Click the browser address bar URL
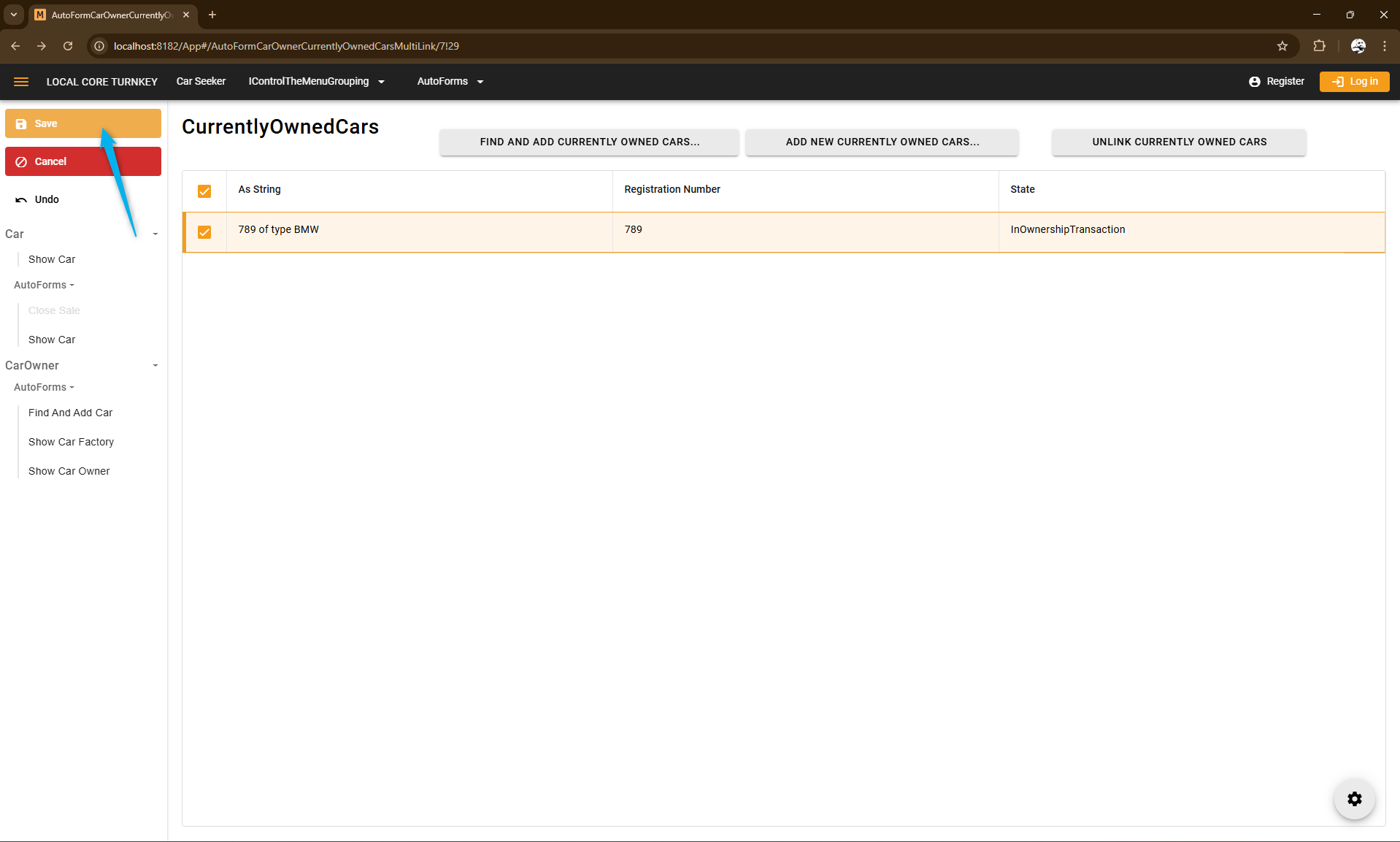 coord(286,46)
